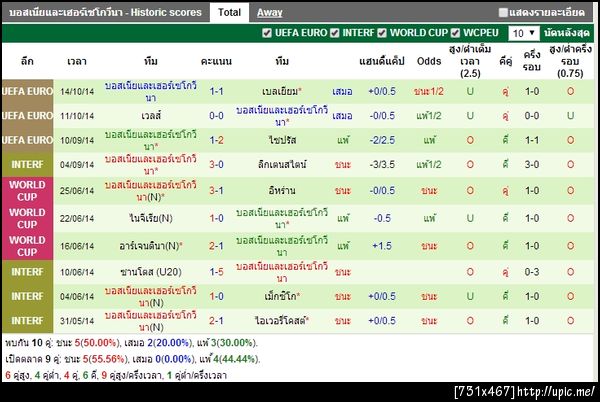Click score 3-1 of 25/06/14 match

pyautogui.click(x=216, y=190)
